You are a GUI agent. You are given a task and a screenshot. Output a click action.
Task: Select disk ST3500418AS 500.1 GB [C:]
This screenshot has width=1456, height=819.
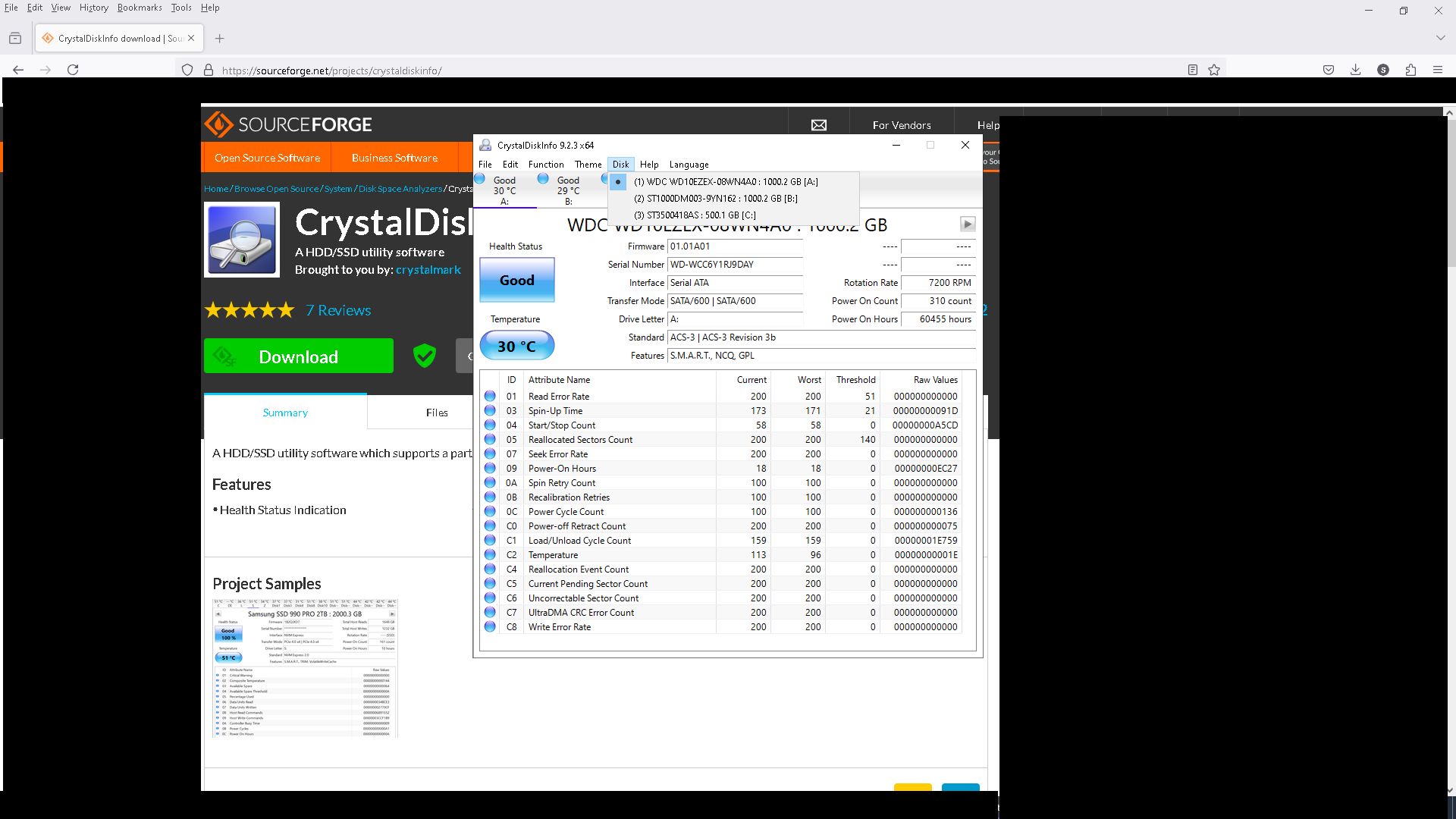733,215
